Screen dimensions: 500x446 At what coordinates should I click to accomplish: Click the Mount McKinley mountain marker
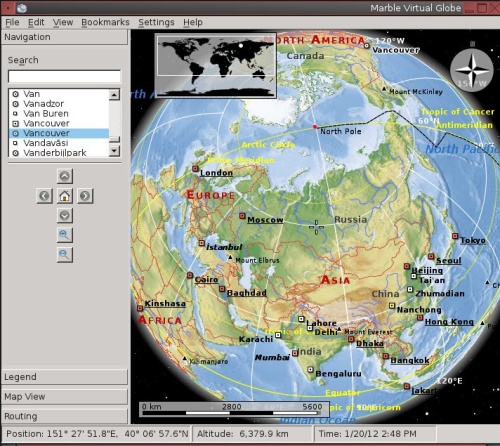click(384, 89)
